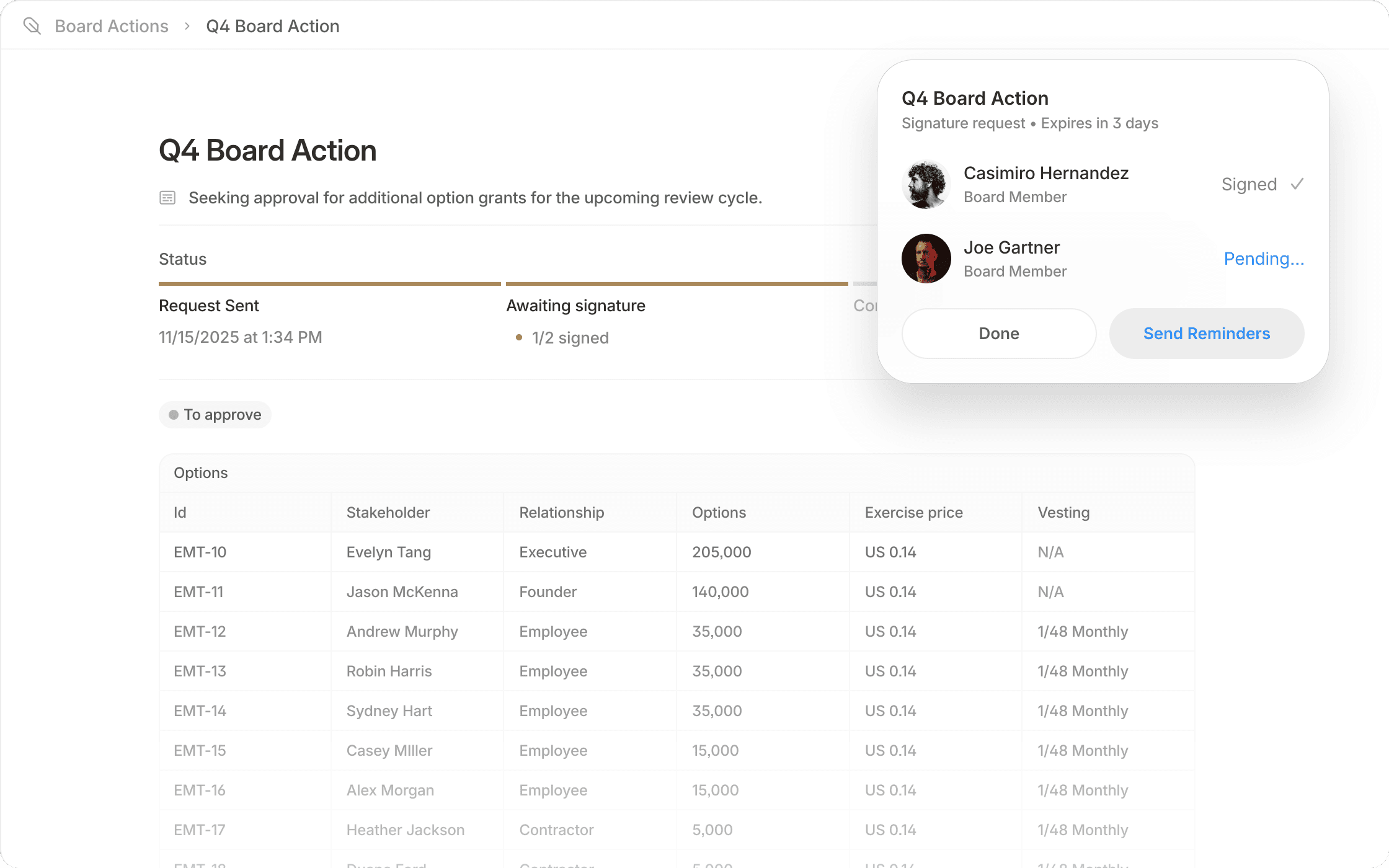Collapse the Options table section
This screenshot has height=868, width=1389.
(x=200, y=472)
